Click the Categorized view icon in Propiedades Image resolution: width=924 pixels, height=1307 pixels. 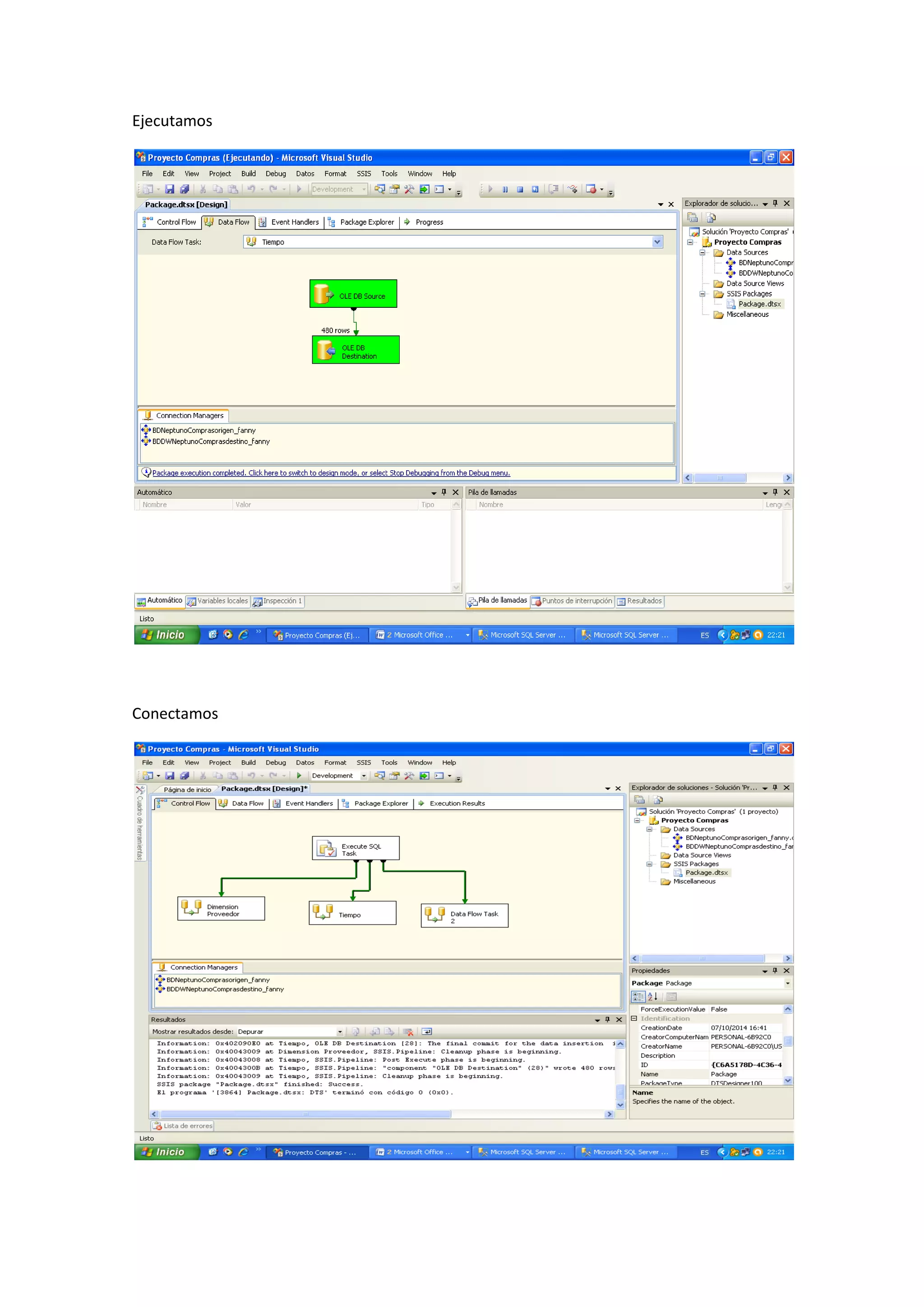(x=638, y=996)
